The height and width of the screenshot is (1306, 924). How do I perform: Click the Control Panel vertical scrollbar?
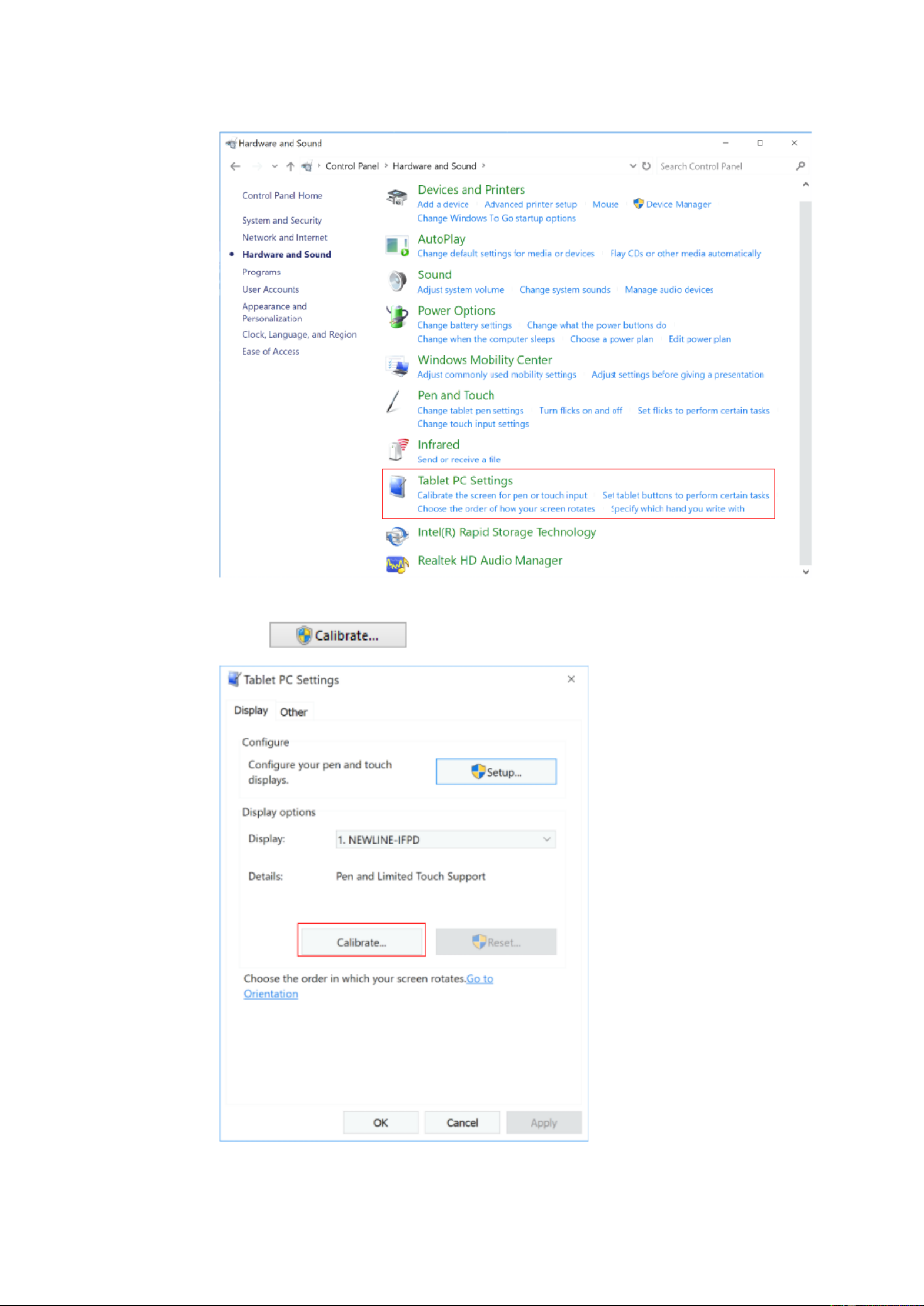pos(805,382)
